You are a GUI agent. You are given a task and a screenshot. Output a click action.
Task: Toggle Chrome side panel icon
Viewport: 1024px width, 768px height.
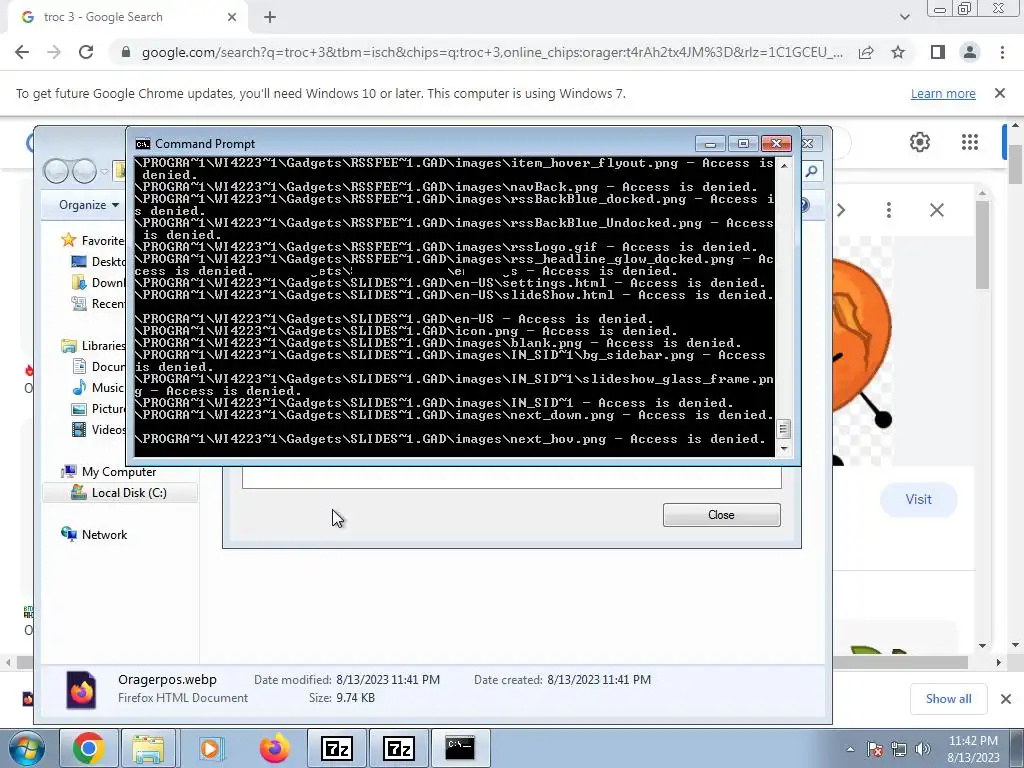[x=938, y=52]
